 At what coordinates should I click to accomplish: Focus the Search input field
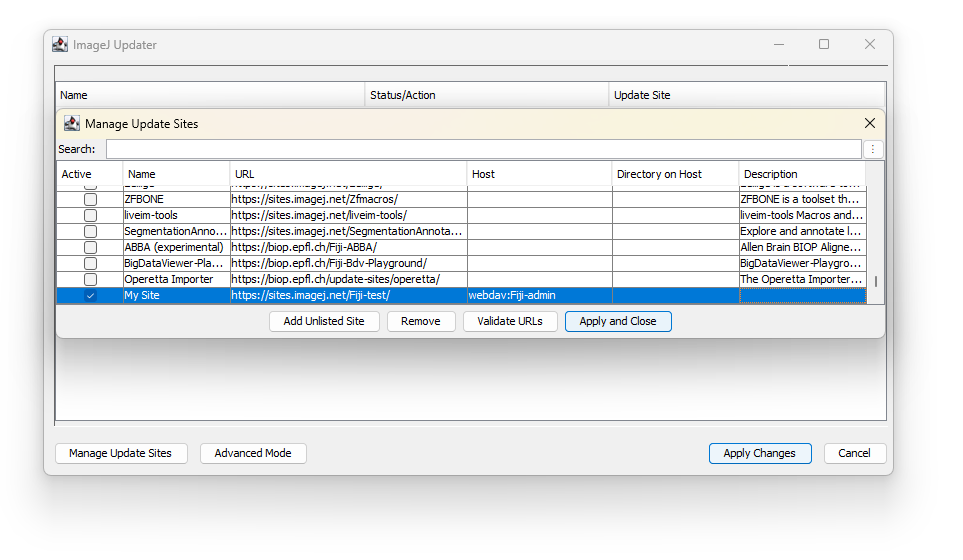coord(484,149)
